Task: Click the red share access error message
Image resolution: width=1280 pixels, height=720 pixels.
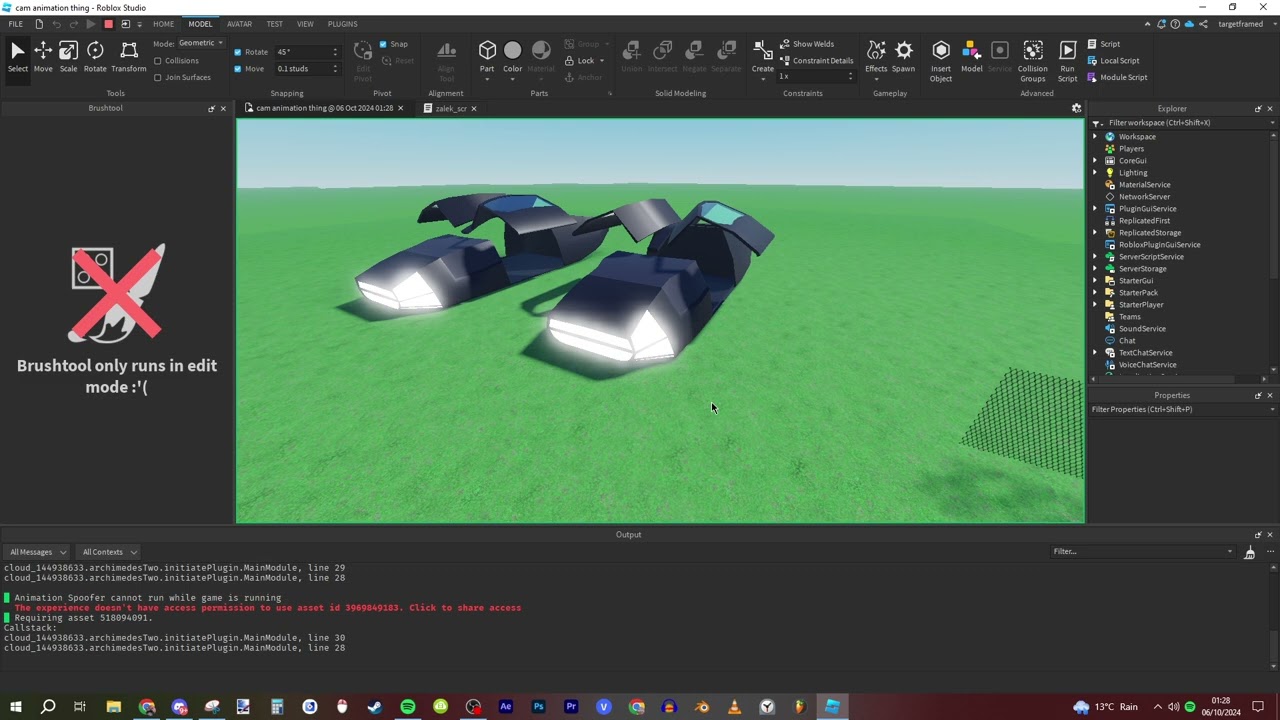Action: click(267, 608)
